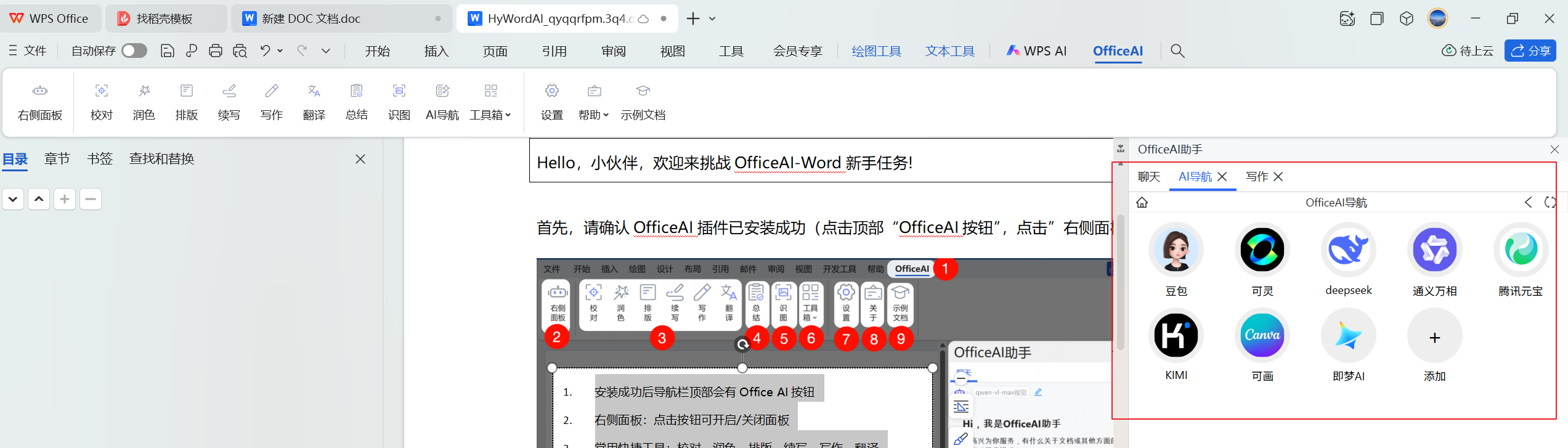Open the 文件 menu

[28, 51]
